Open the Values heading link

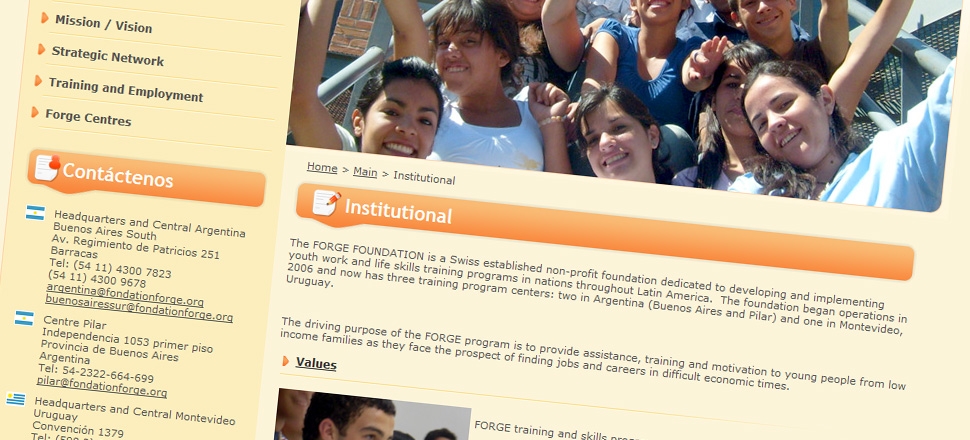click(316, 363)
